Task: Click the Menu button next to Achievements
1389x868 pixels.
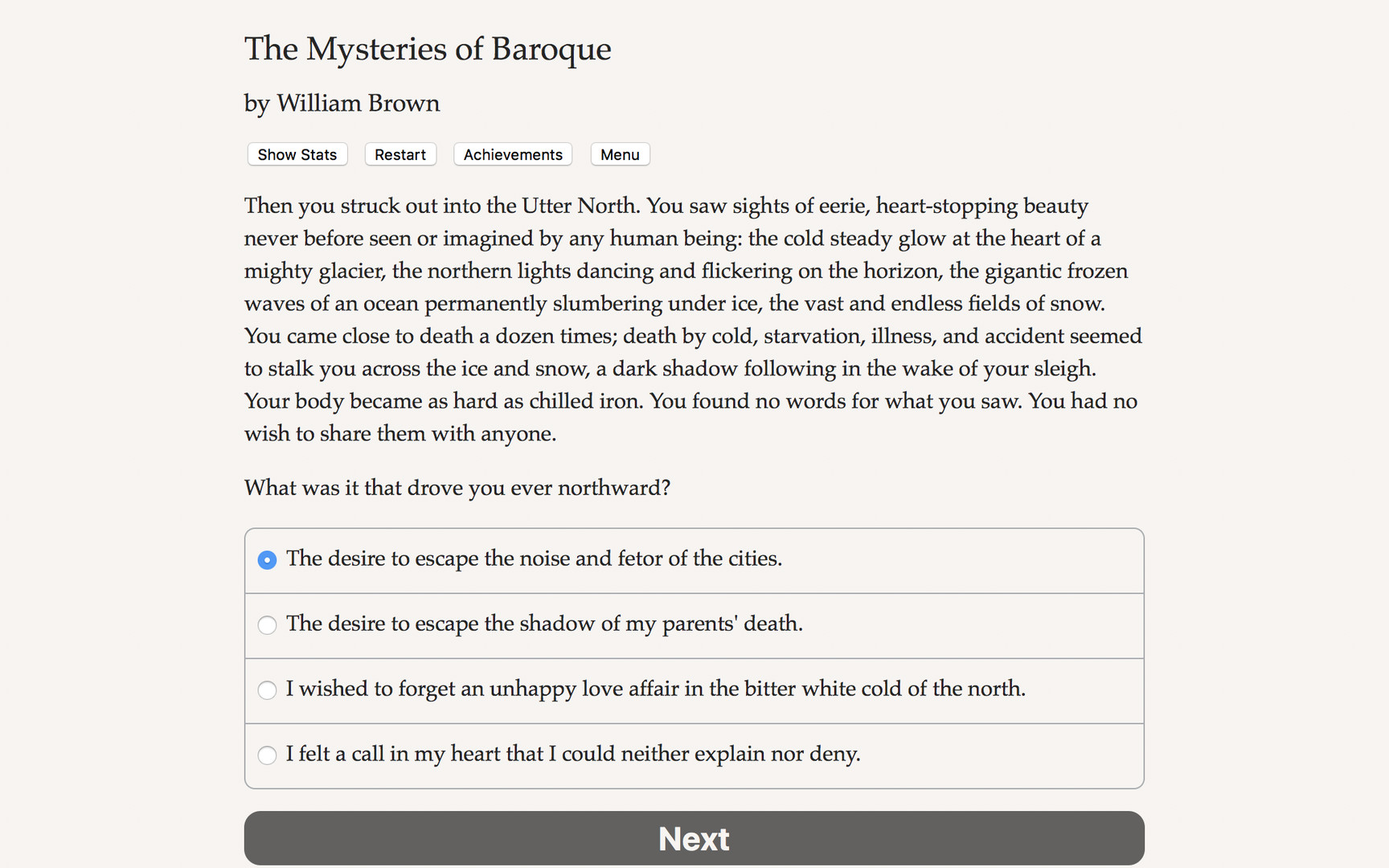Action: (620, 154)
